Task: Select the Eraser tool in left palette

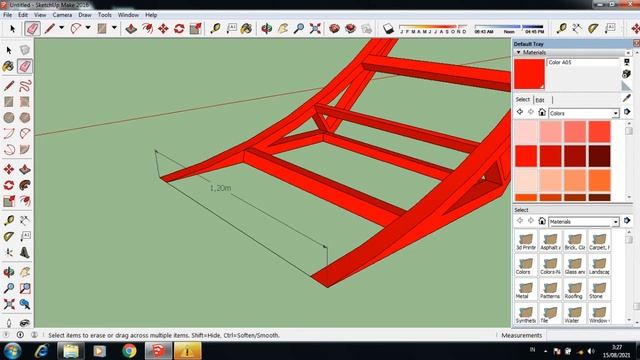Action: tap(25, 66)
